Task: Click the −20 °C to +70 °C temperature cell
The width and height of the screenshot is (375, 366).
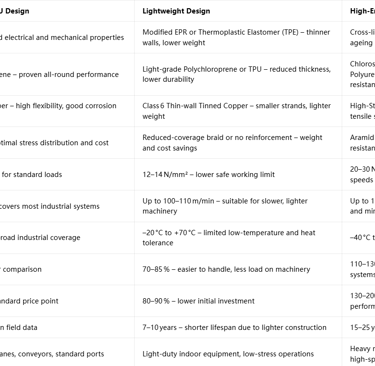Action: 238,238
